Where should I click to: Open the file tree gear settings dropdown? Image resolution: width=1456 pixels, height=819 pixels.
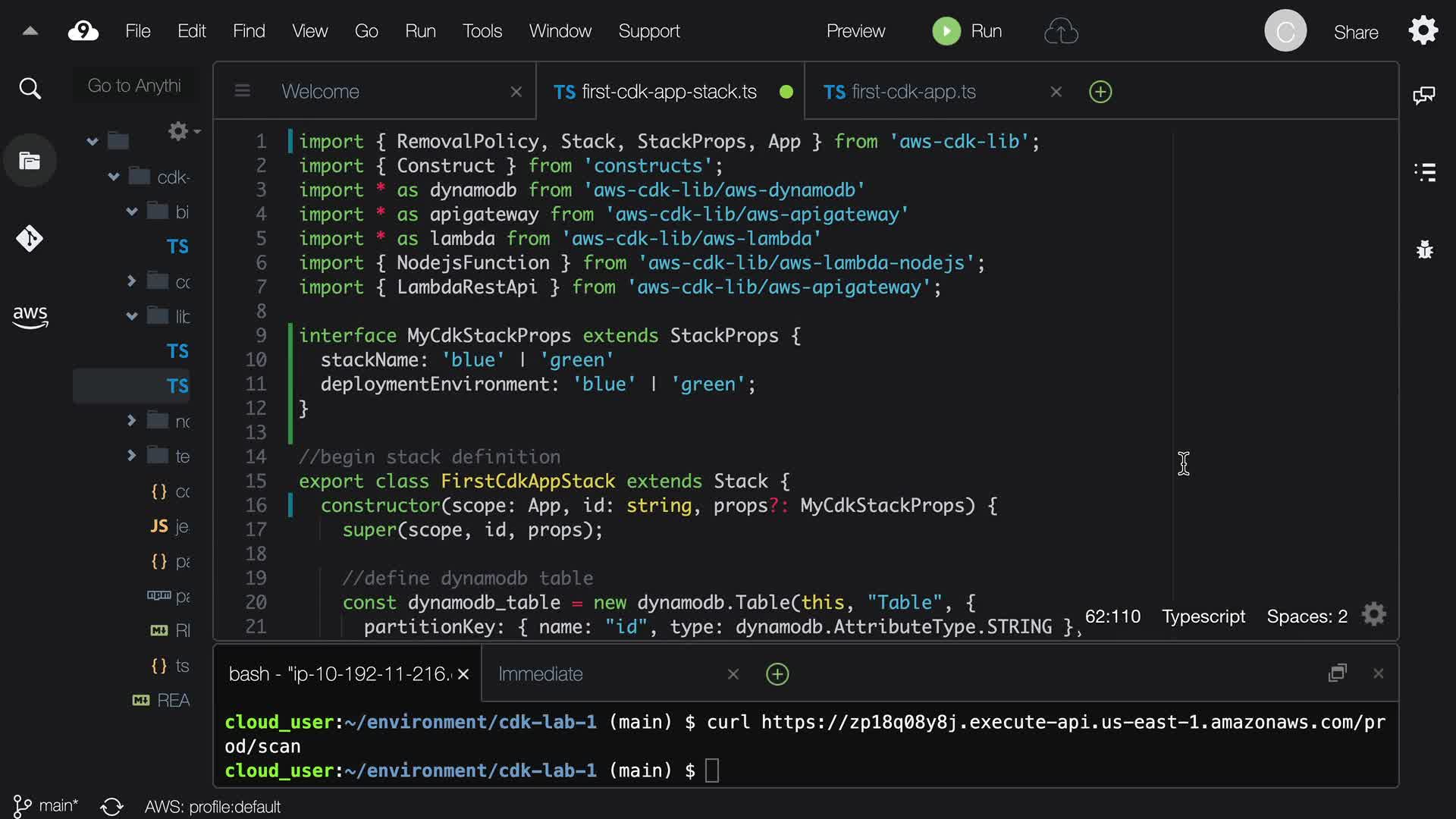(x=182, y=131)
